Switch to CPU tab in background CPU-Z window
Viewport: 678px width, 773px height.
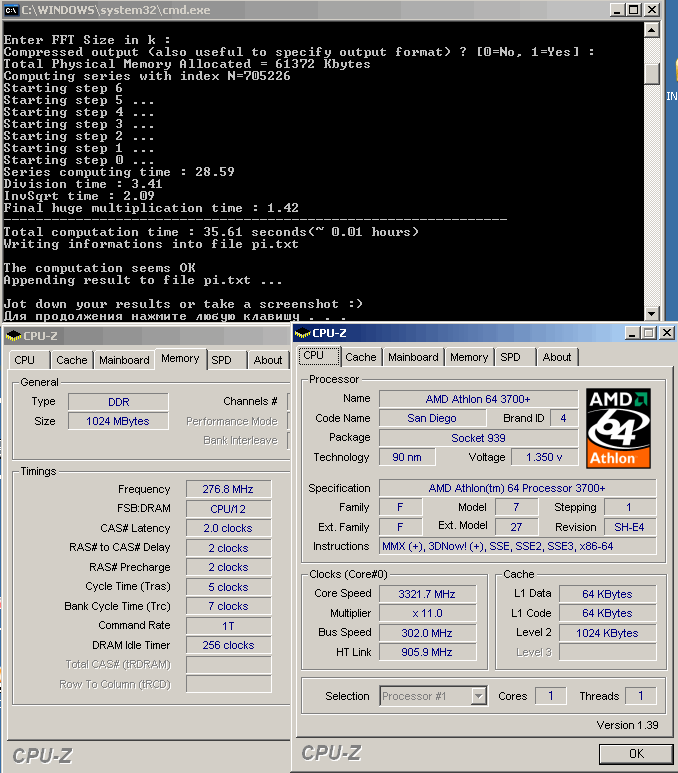coord(25,360)
